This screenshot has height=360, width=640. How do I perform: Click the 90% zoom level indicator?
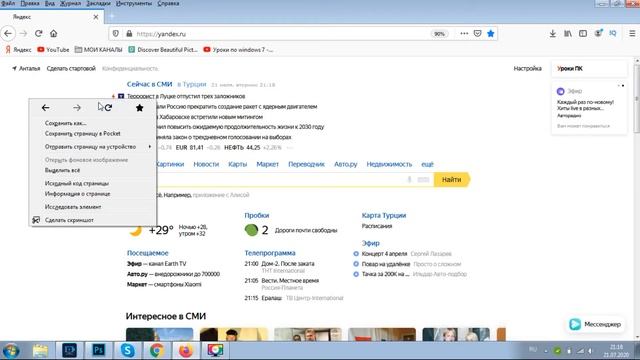(x=439, y=34)
